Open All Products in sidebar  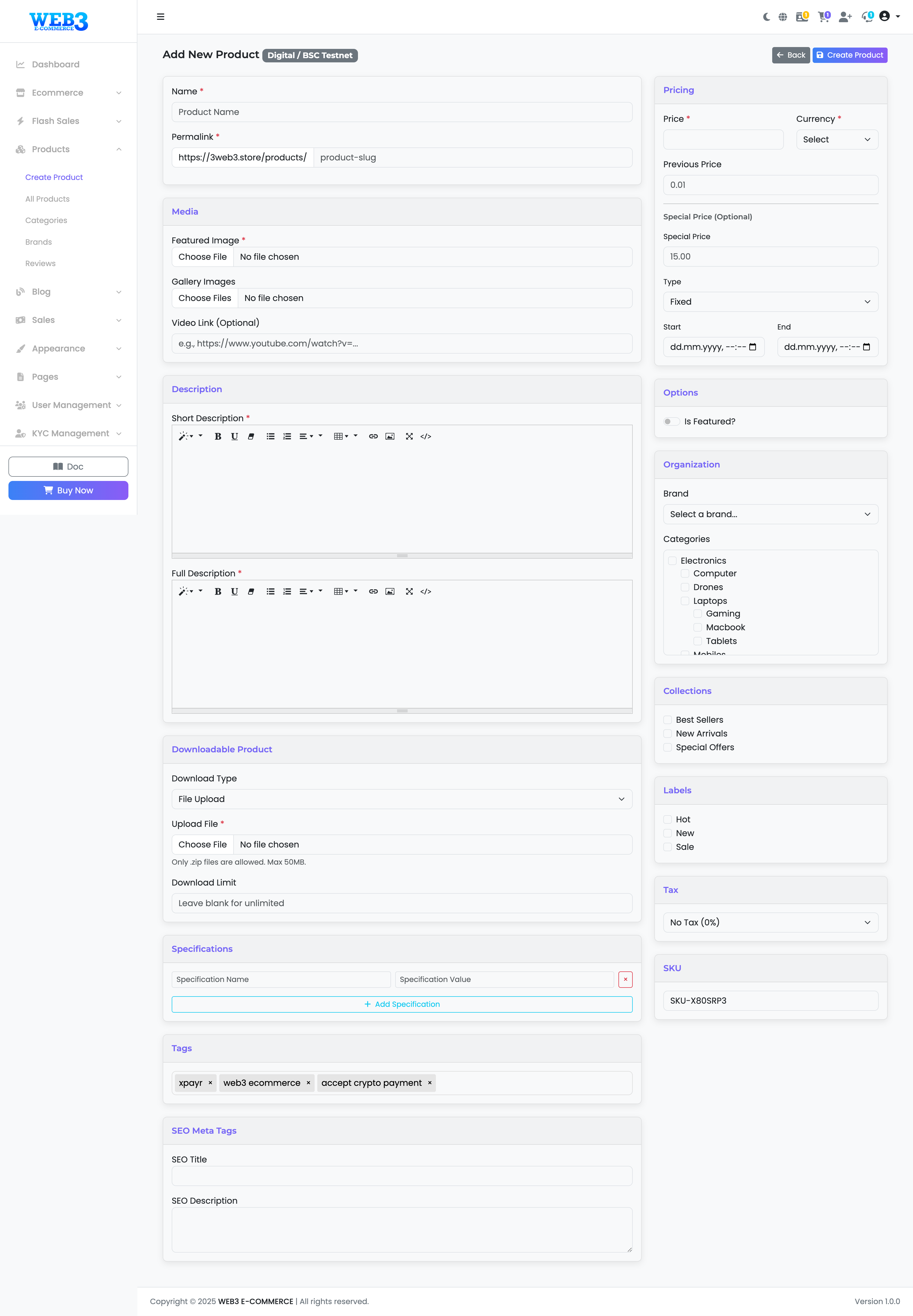tap(48, 199)
